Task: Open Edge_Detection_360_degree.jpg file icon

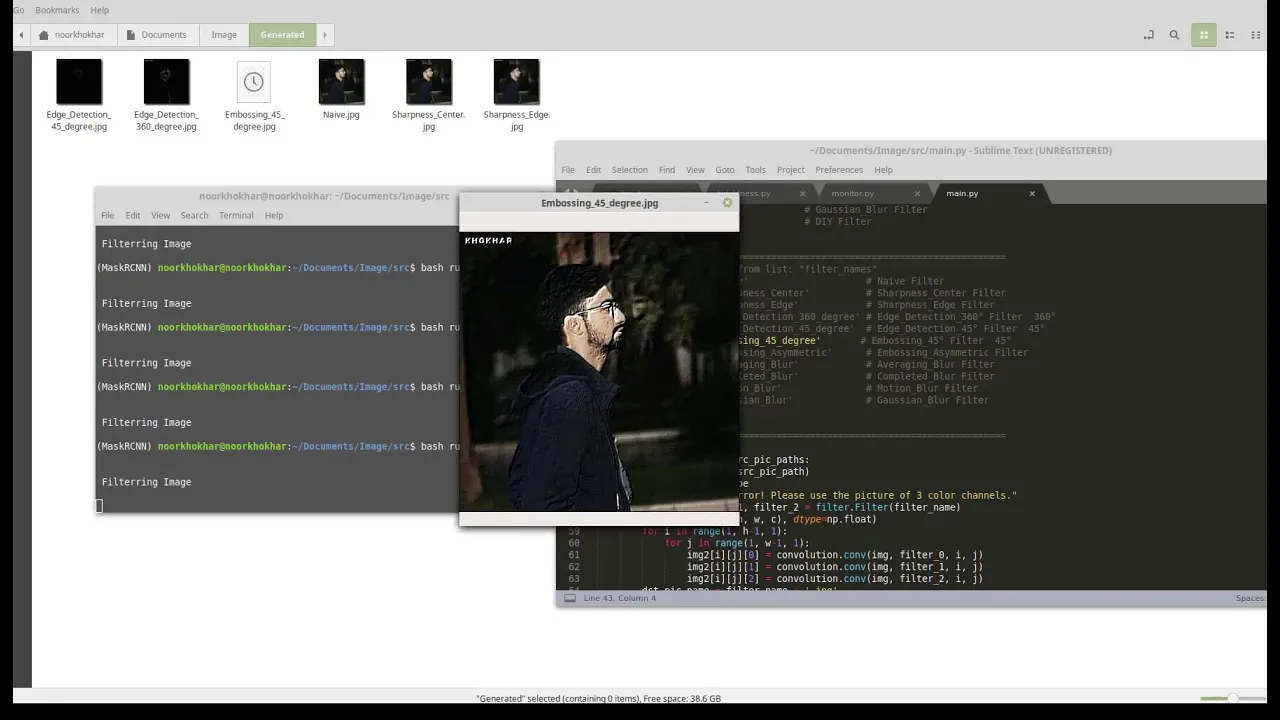Action: [166, 82]
